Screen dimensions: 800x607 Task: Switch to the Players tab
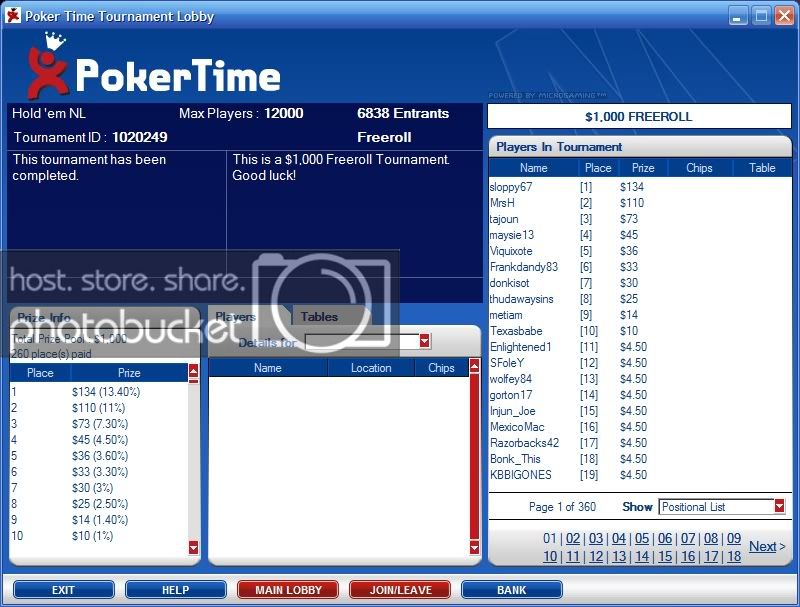coord(235,317)
